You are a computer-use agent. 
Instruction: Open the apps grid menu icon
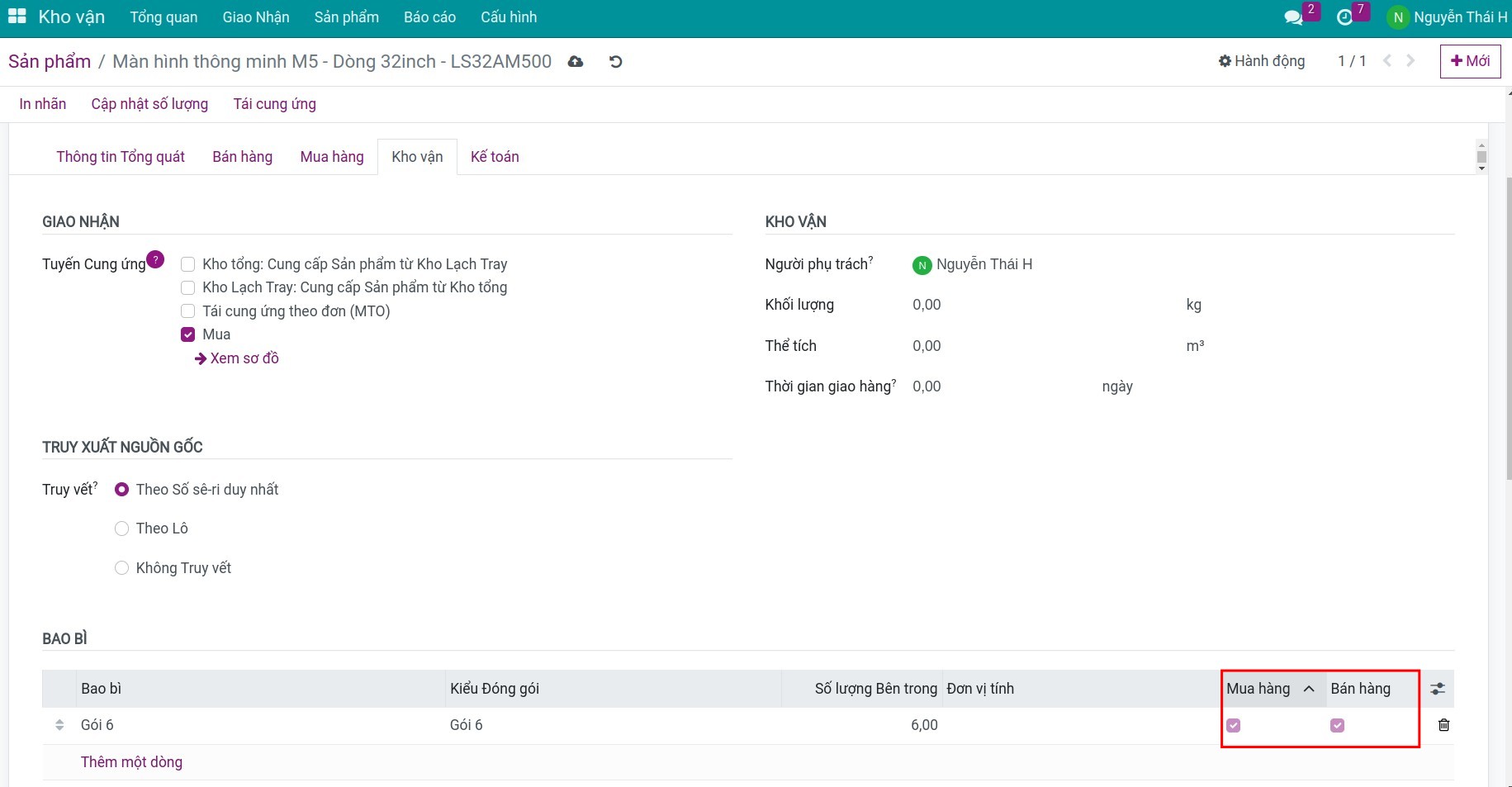(x=17, y=17)
